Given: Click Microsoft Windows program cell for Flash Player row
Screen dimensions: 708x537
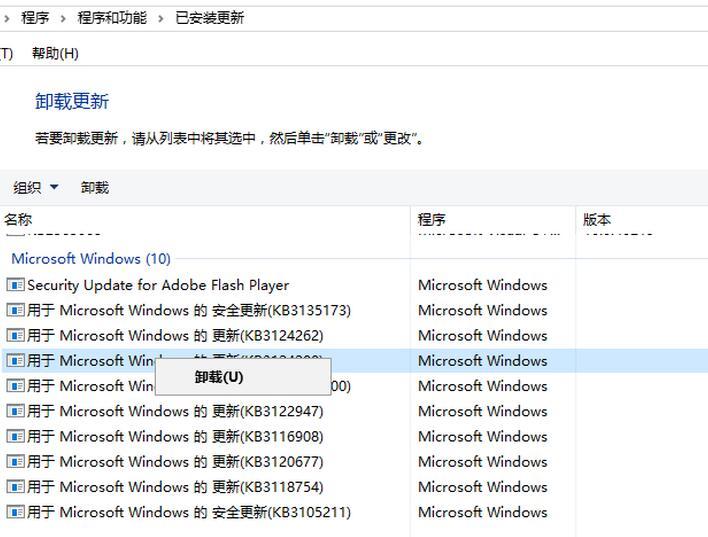Looking at the screenshot, I should click(483, 285).
